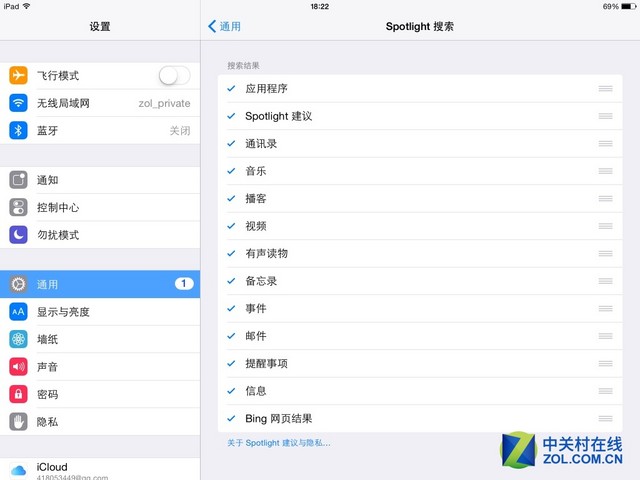Open 蓝牙 Bluetooth settings
The width and height of the screenshot is (640, 480).
[100, 131]
